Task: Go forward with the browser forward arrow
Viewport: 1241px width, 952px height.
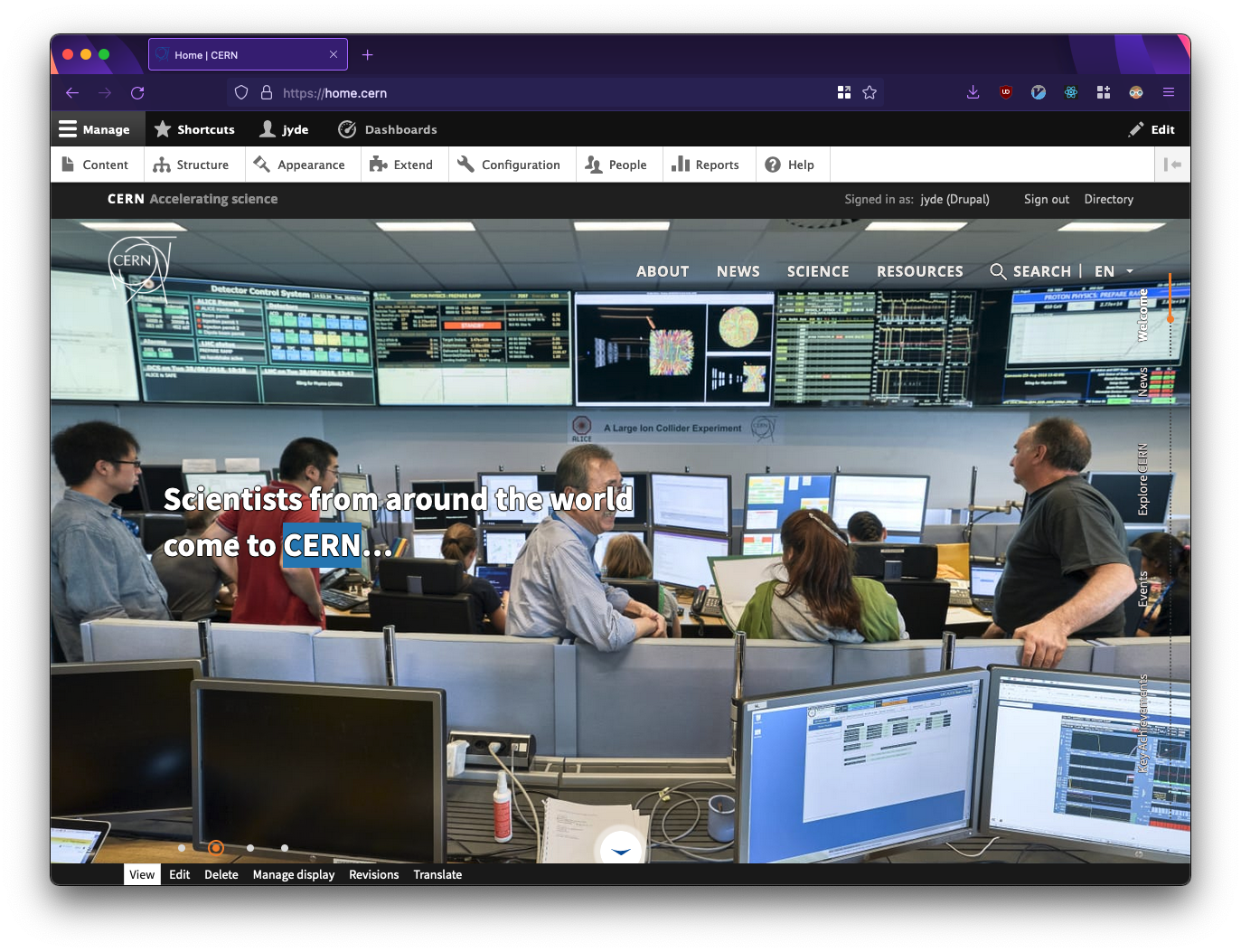Action: coord(105,93)
